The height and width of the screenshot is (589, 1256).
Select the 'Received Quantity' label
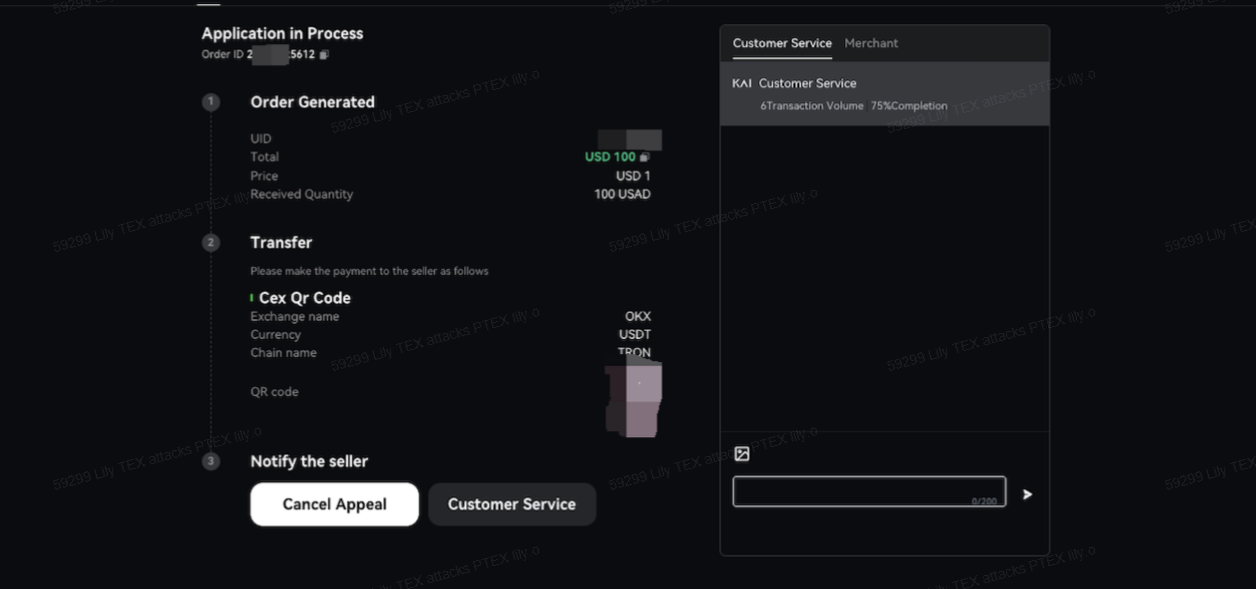pos(301,194)
